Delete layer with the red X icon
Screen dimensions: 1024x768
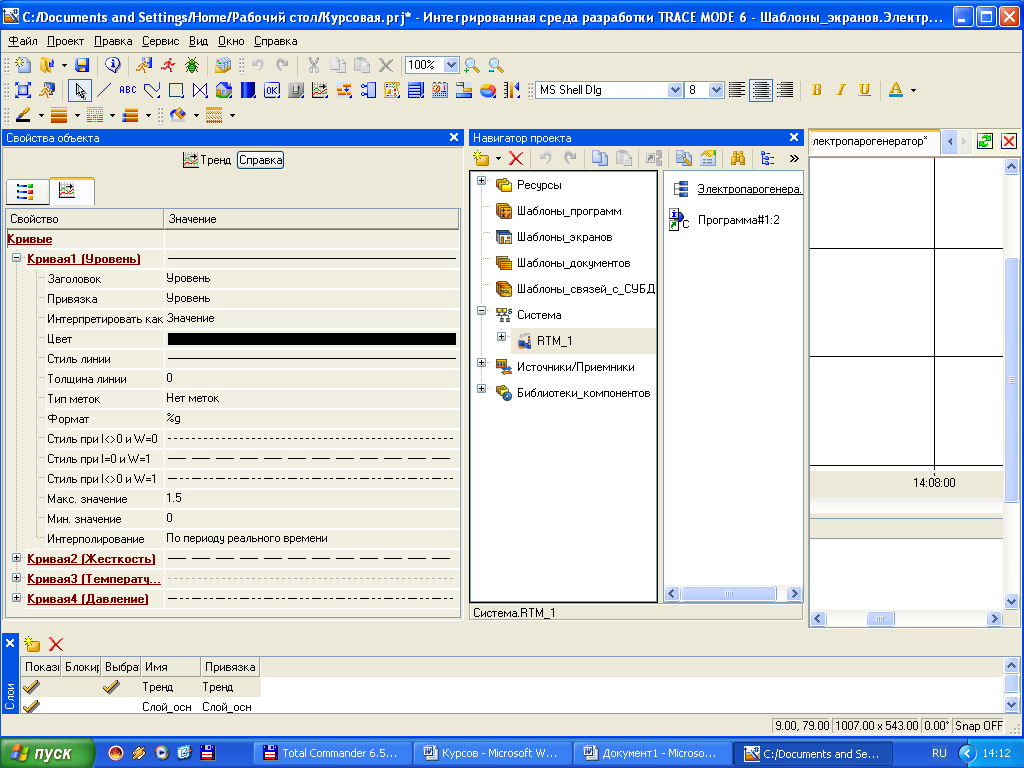click(x=56, y=644)
